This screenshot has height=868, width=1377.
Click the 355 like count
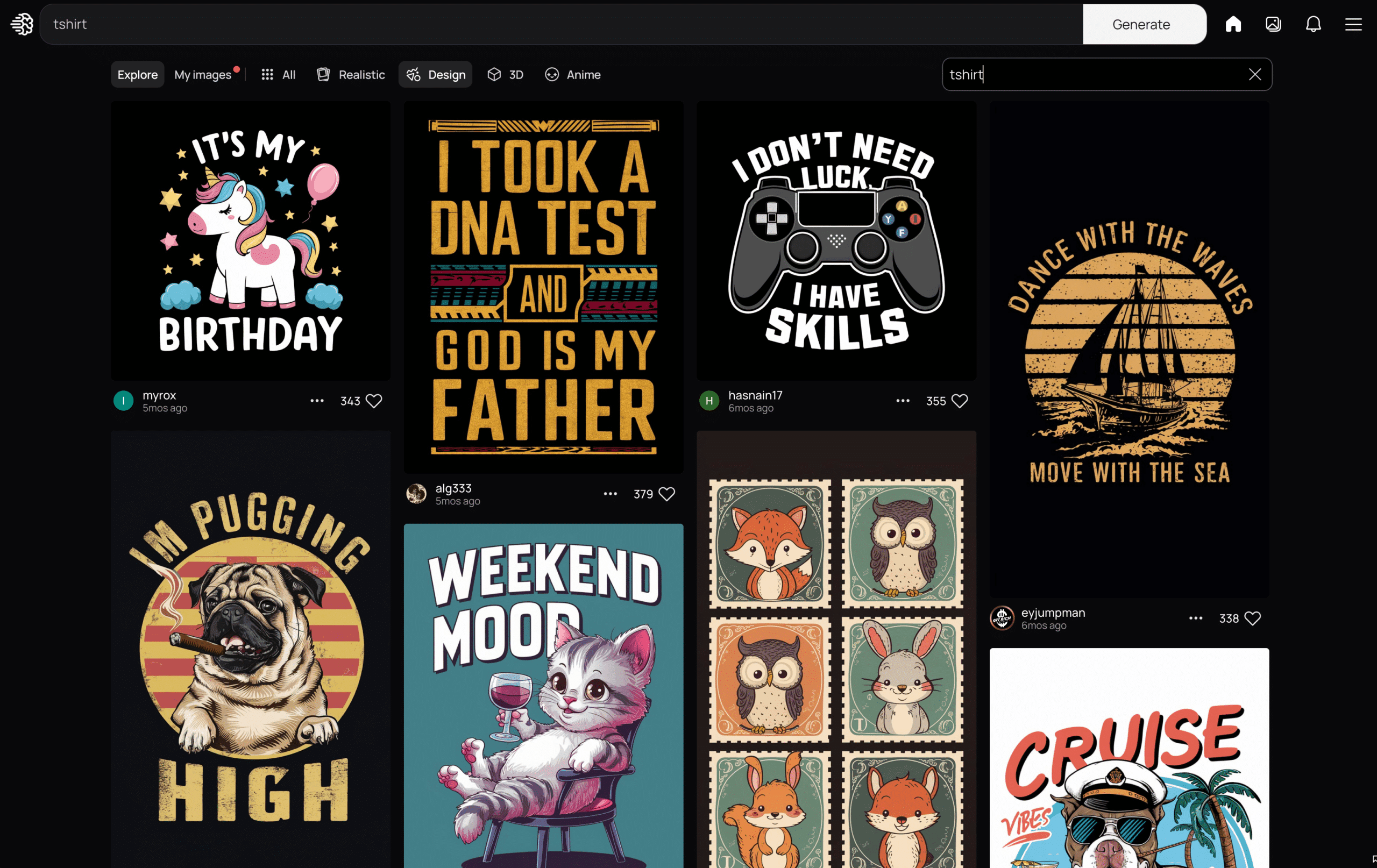coord(935,401)
